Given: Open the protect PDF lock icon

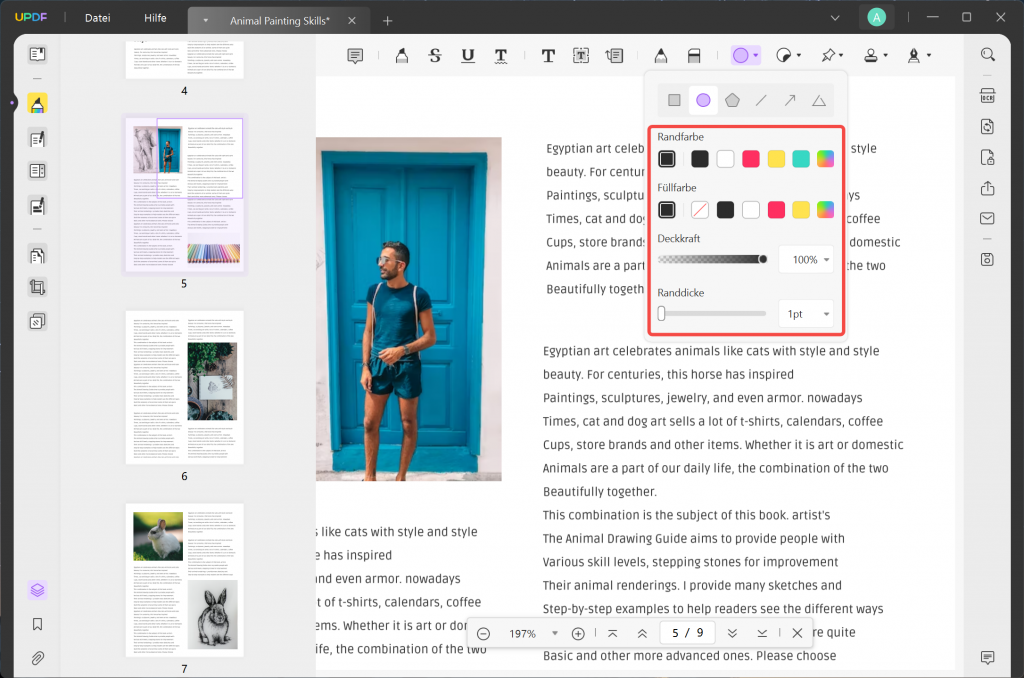Looking at the screenshot, I should 987,157.
